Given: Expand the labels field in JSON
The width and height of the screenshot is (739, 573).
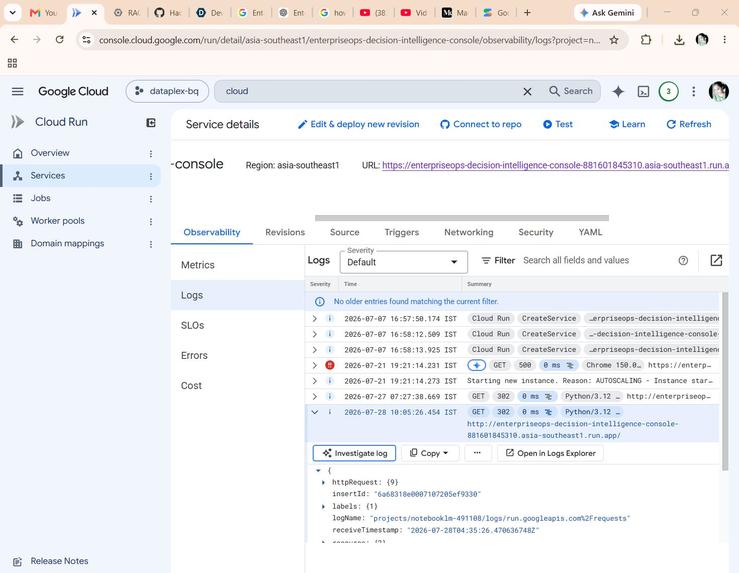Looking at the screenshot, I should click(323, 507).
